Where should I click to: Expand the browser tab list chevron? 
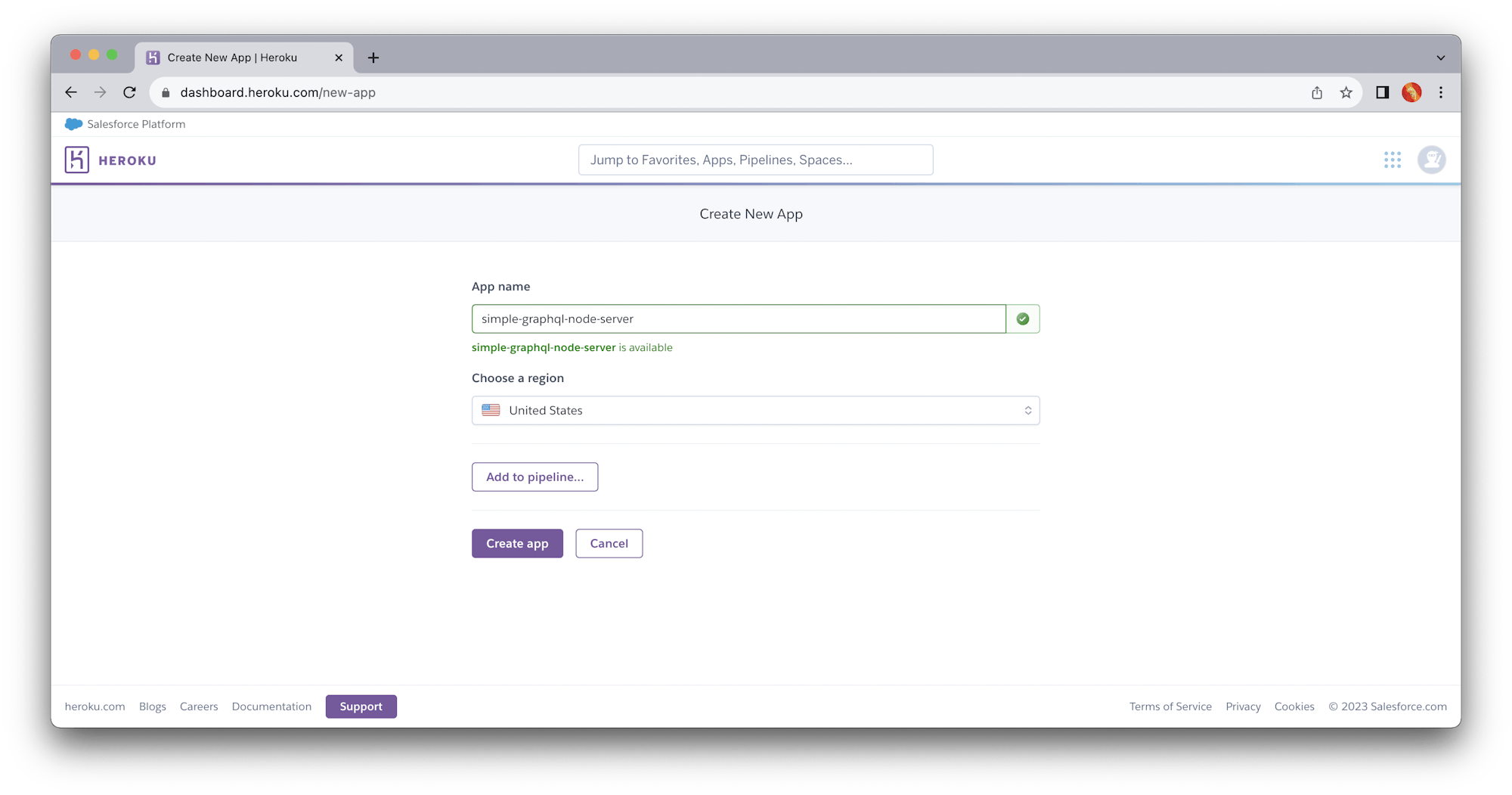[1439, 57]
